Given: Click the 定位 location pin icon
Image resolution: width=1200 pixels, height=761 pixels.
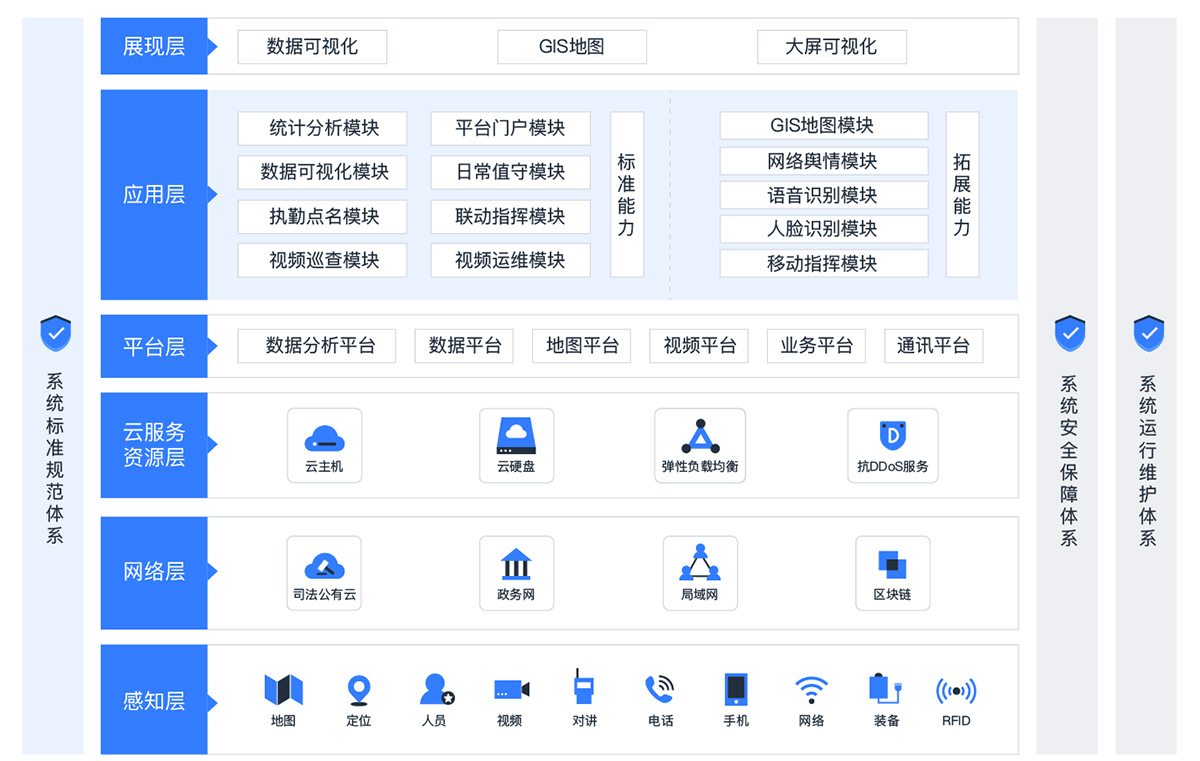Looking at the screenshot, I should [x=359, y=690].
